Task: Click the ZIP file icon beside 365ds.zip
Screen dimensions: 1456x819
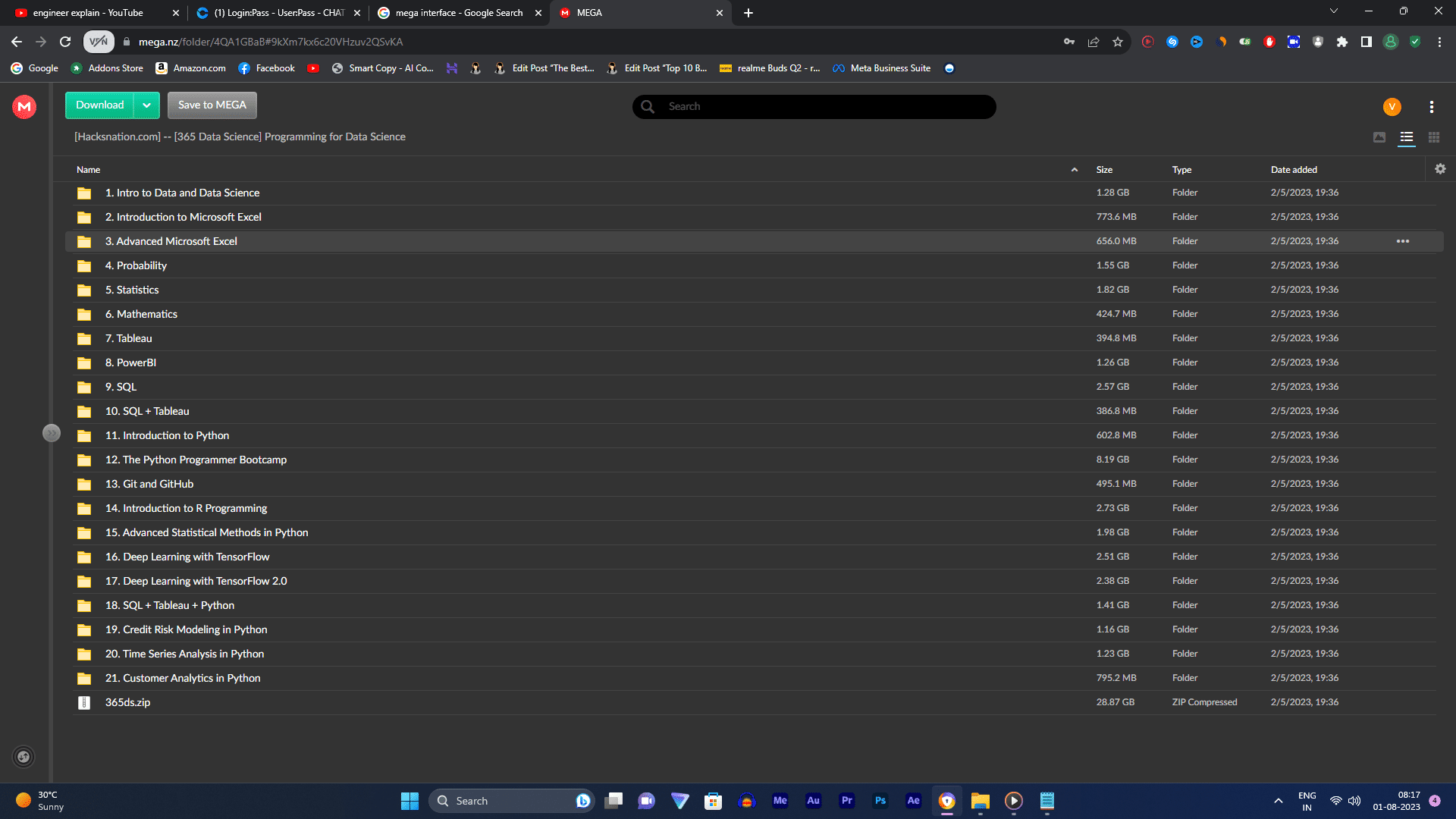Action: [x=83, y=702]
